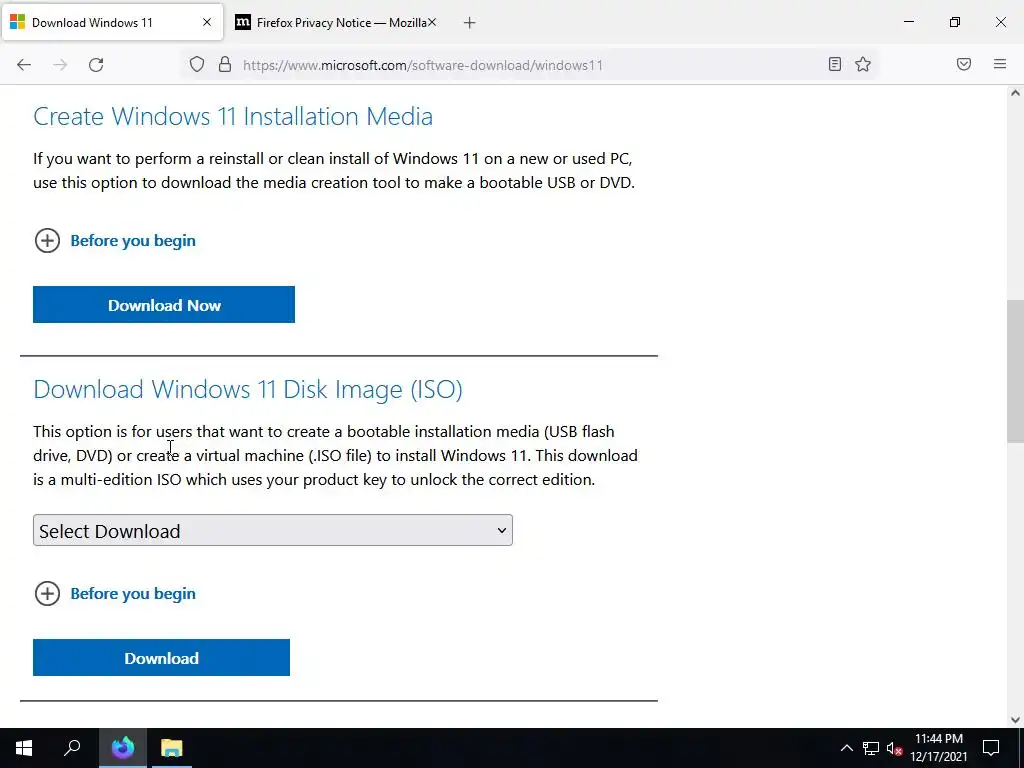
Task: Switch to the Download Windows 11 tab
Action: (112, 22)
